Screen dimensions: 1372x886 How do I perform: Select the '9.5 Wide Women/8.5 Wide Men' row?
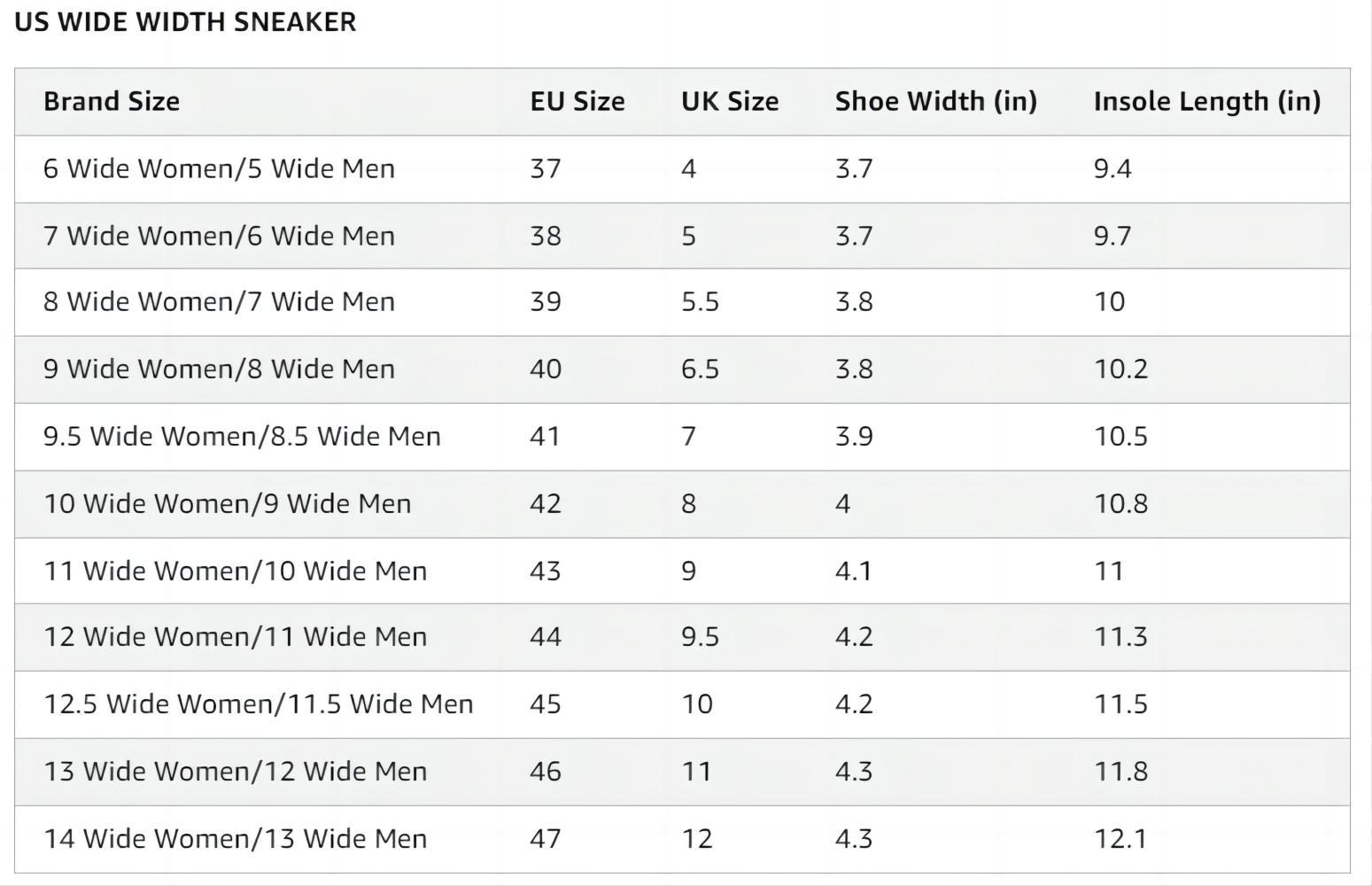point(242,437)
